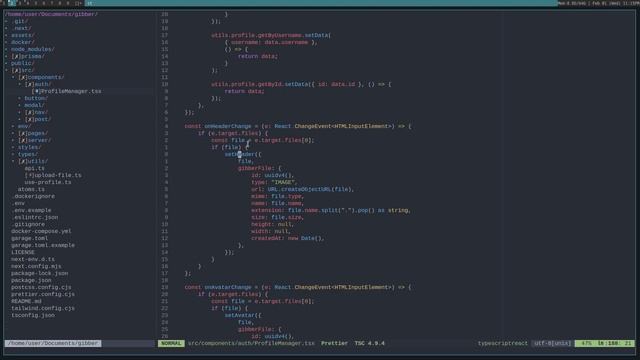Click the extension: file.name.split line

[x=331, y=210]
